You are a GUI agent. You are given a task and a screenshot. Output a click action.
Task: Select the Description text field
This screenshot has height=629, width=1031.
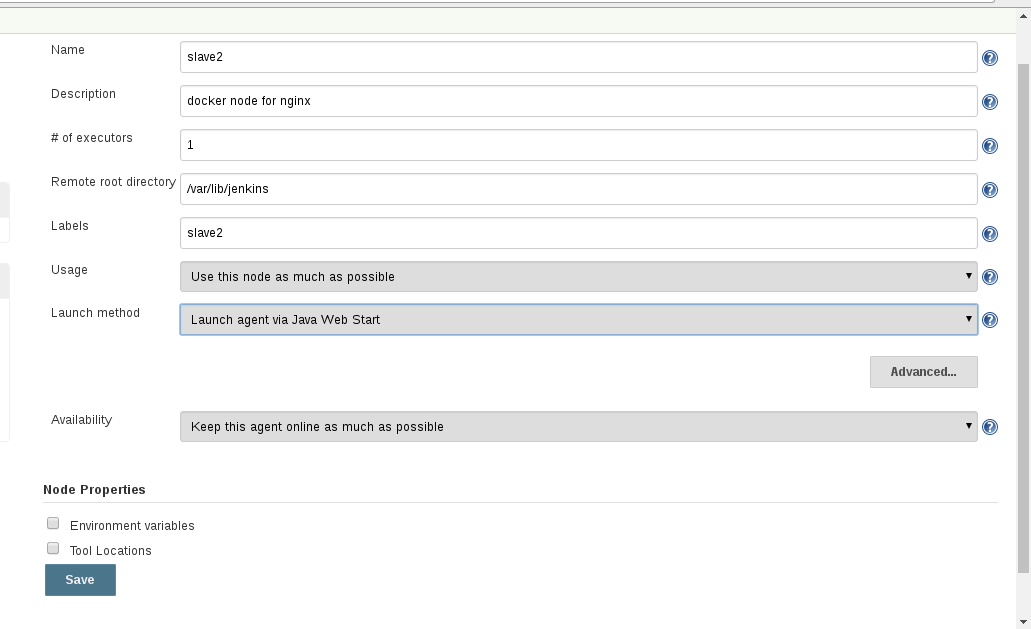(x=578, y=101)
